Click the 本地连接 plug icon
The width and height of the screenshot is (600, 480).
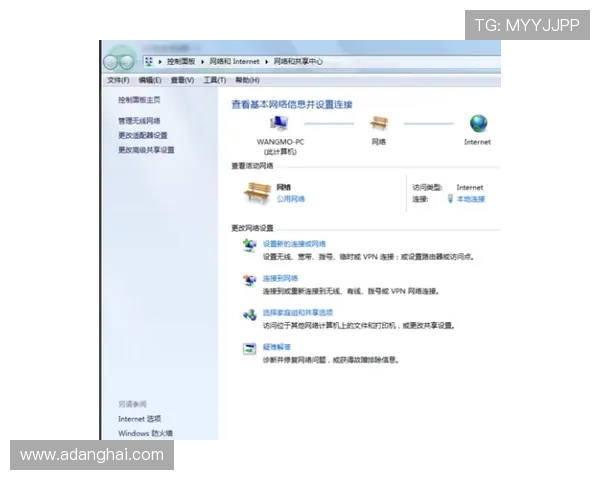450,198
